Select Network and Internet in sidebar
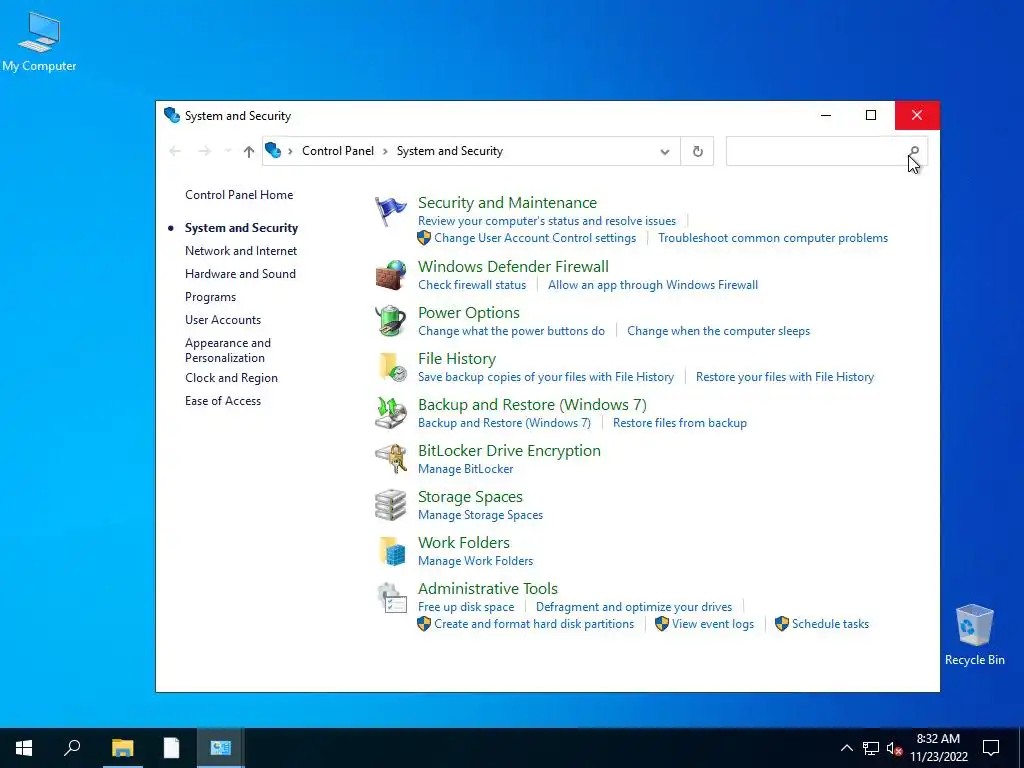1024x768 pixels. point(241,251)
